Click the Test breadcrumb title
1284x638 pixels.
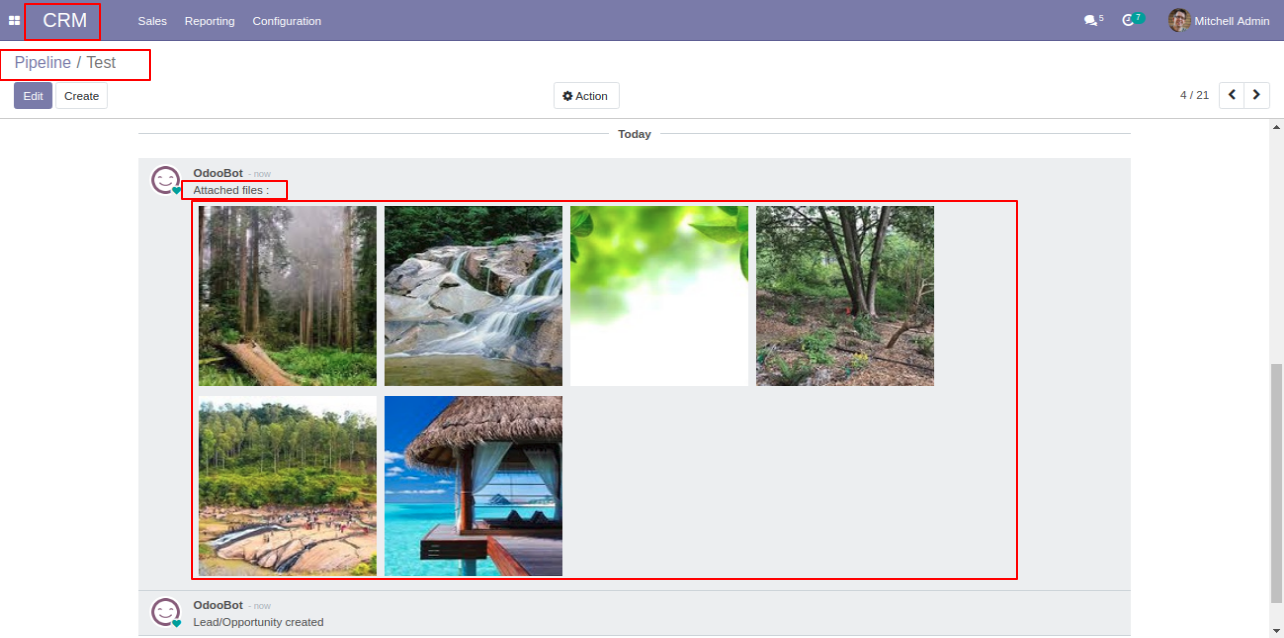101,62
